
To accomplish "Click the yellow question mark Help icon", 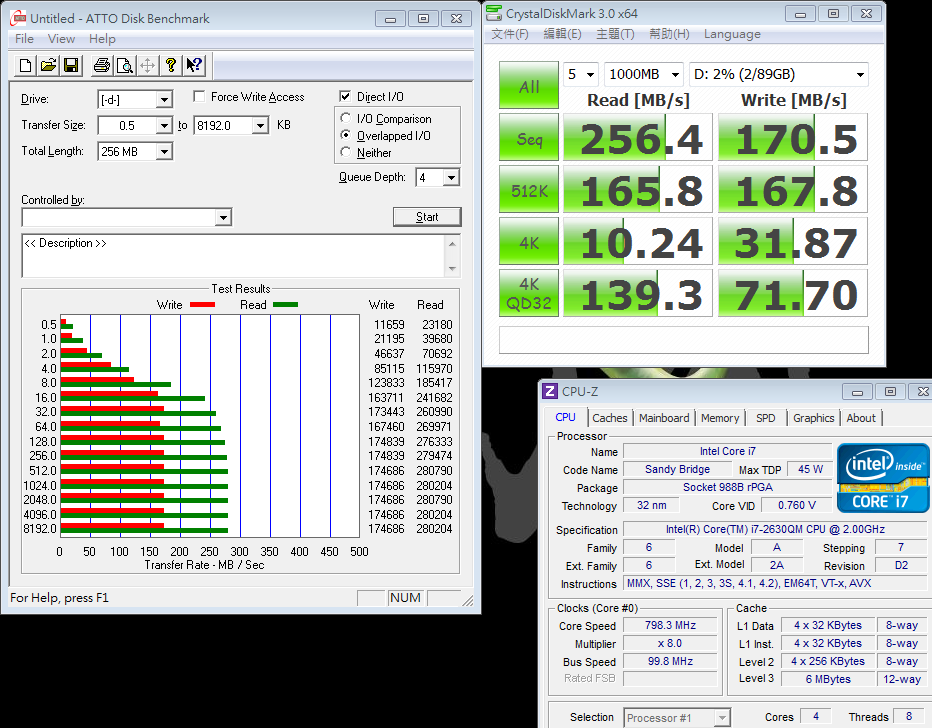I will coord(171,65).
